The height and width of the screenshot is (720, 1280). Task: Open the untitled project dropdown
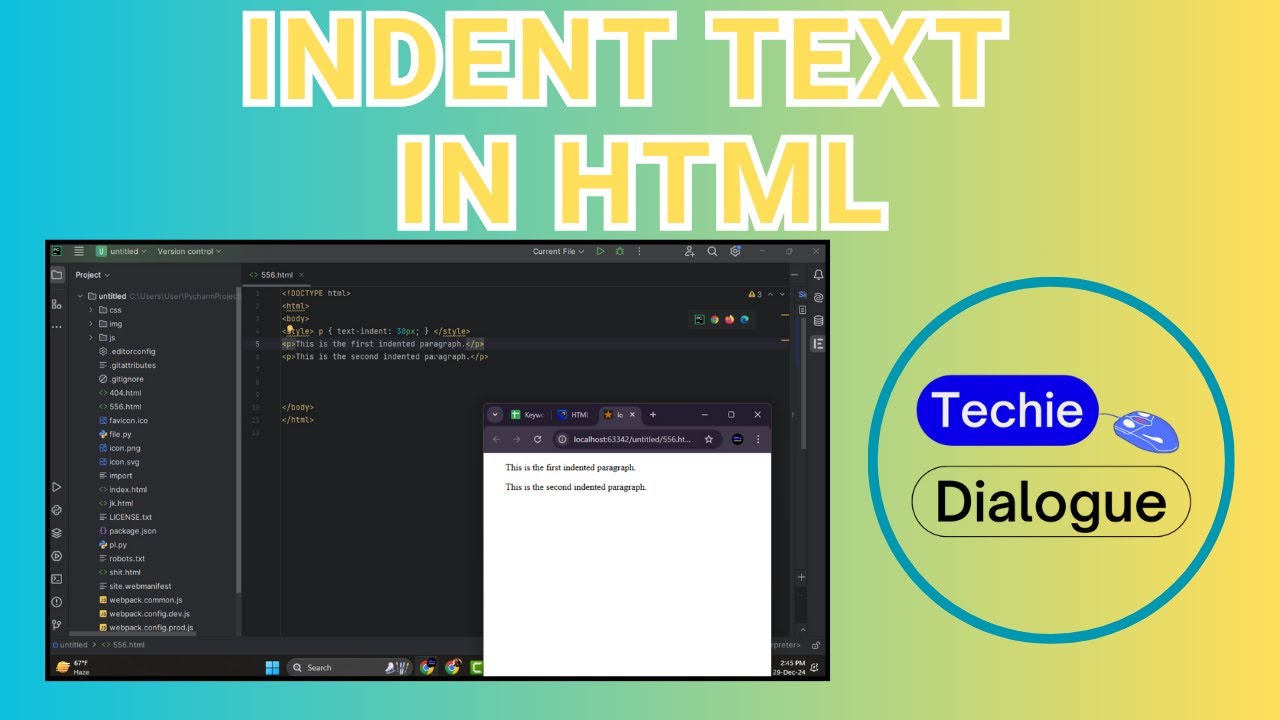click(x=121, y=251)
